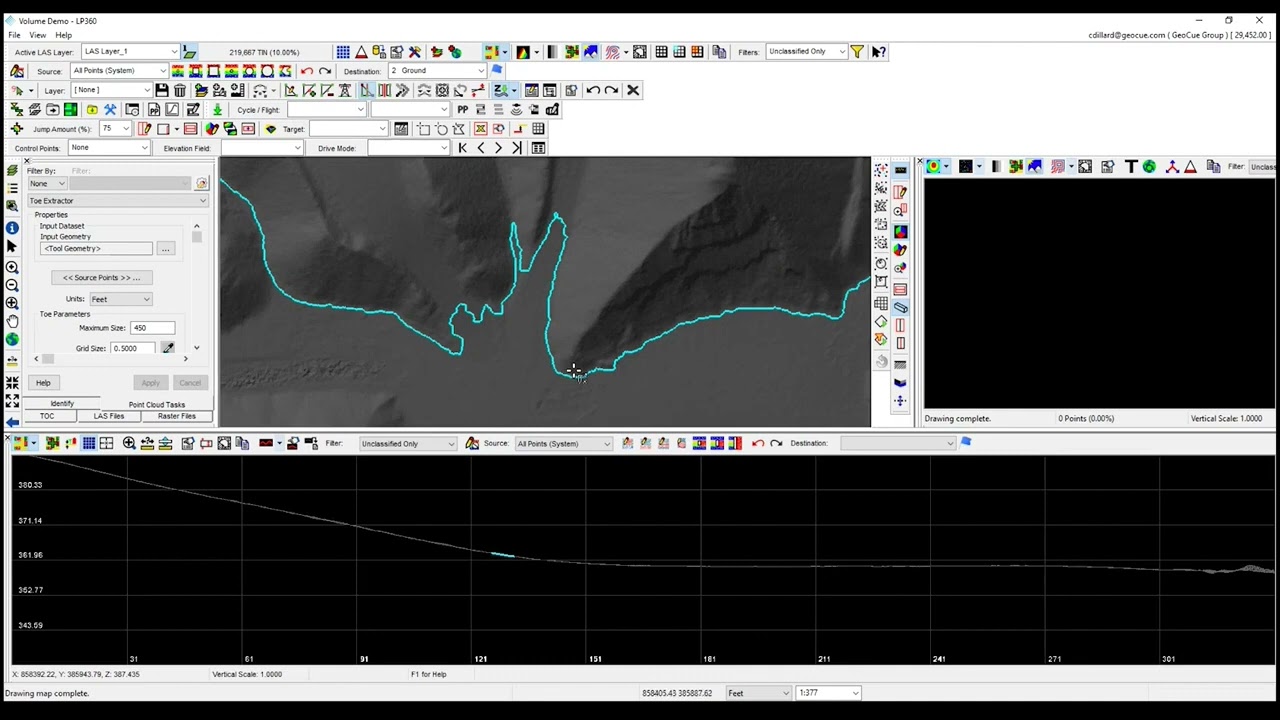Switch to the Raster Files tab
The width and height of the screenshot is (1280, 720).
tap(177, 416)
